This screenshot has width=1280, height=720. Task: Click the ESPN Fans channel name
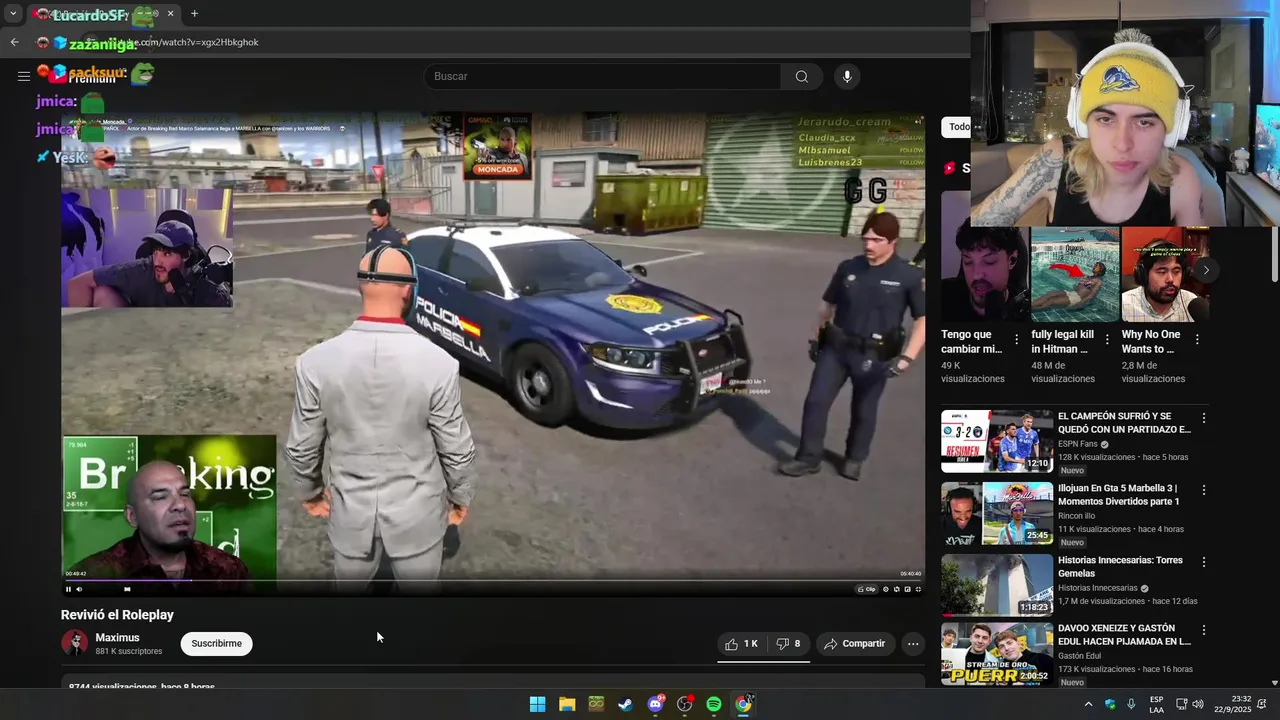click(x=1078, y=444)
